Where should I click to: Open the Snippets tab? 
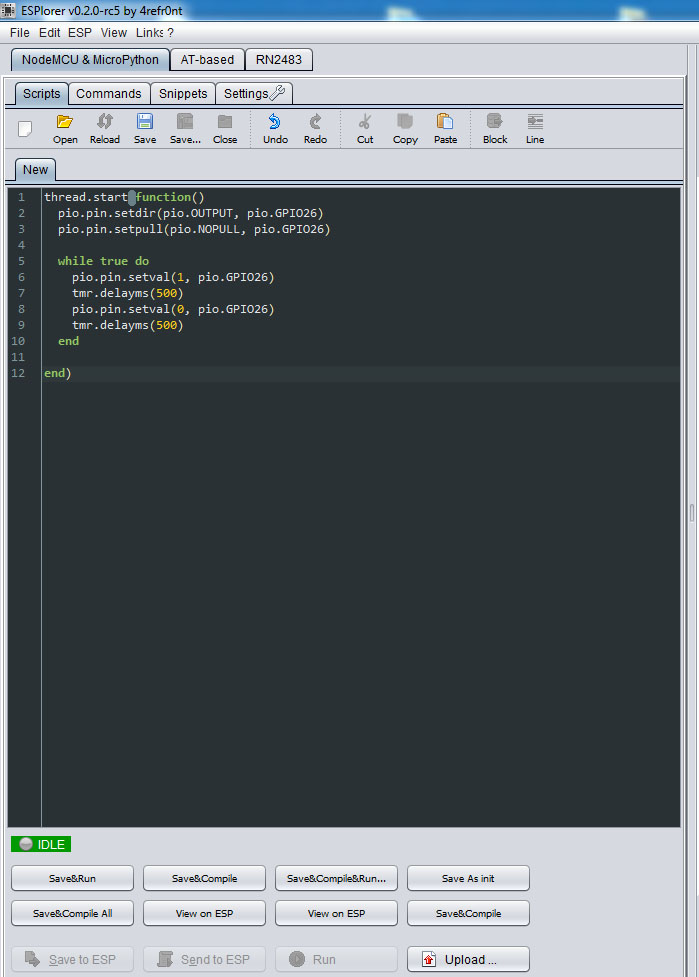tap(183, 94)
